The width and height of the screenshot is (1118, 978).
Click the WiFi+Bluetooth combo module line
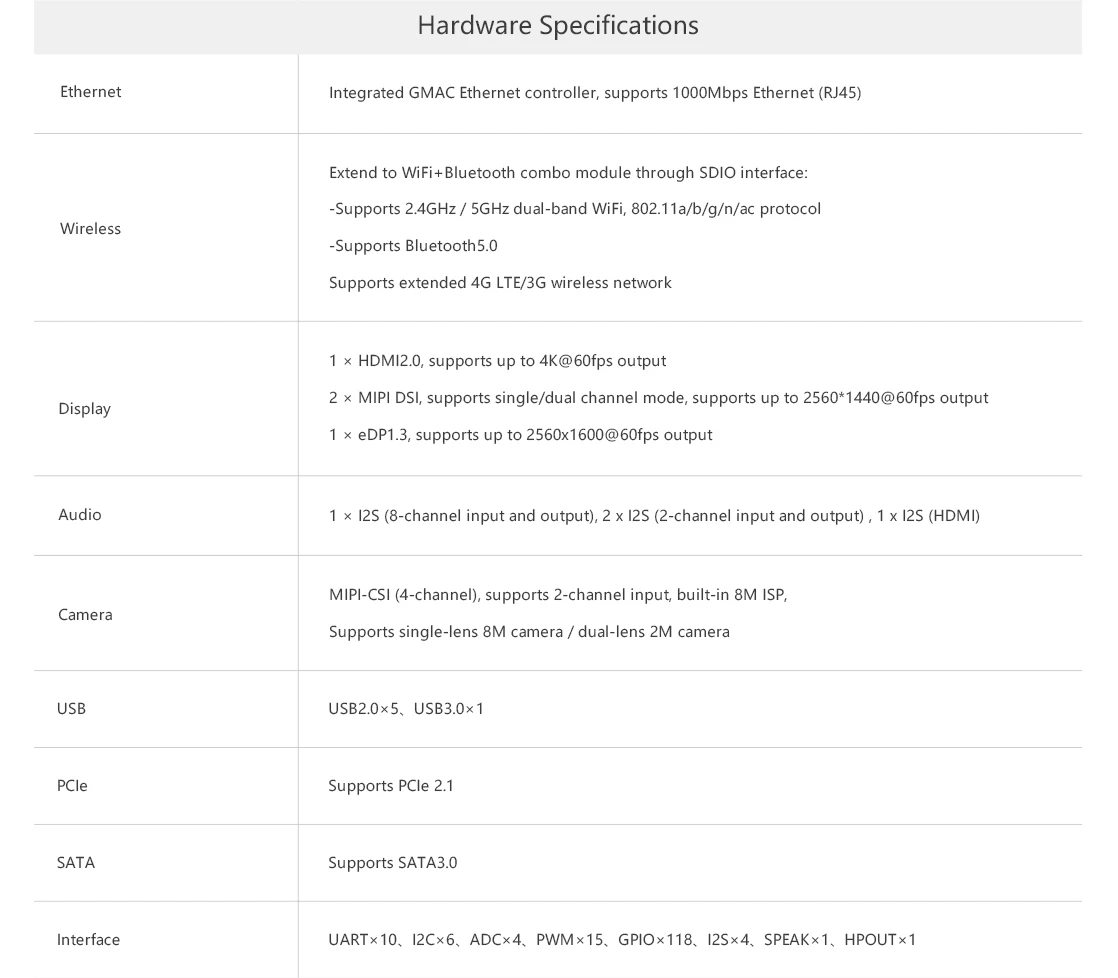[567, 173]
